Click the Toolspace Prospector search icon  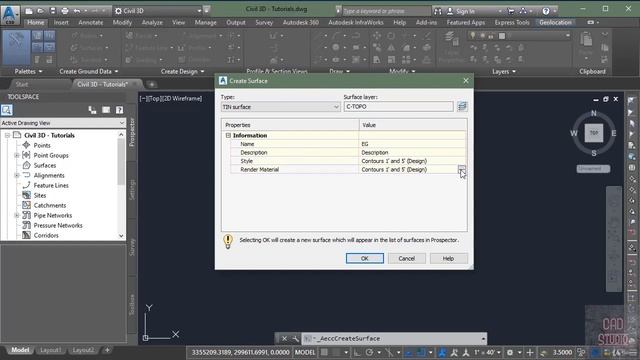(x=7, y=110)
